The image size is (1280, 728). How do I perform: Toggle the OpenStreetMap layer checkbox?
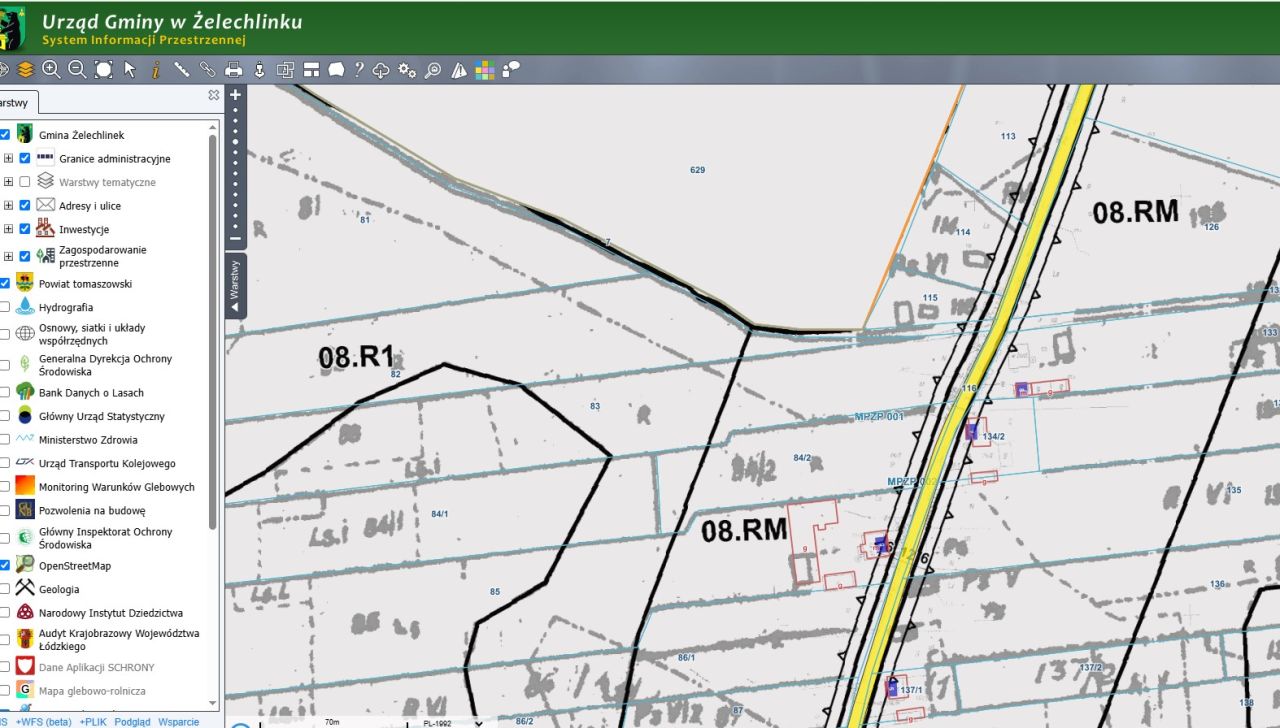[5, 566]
